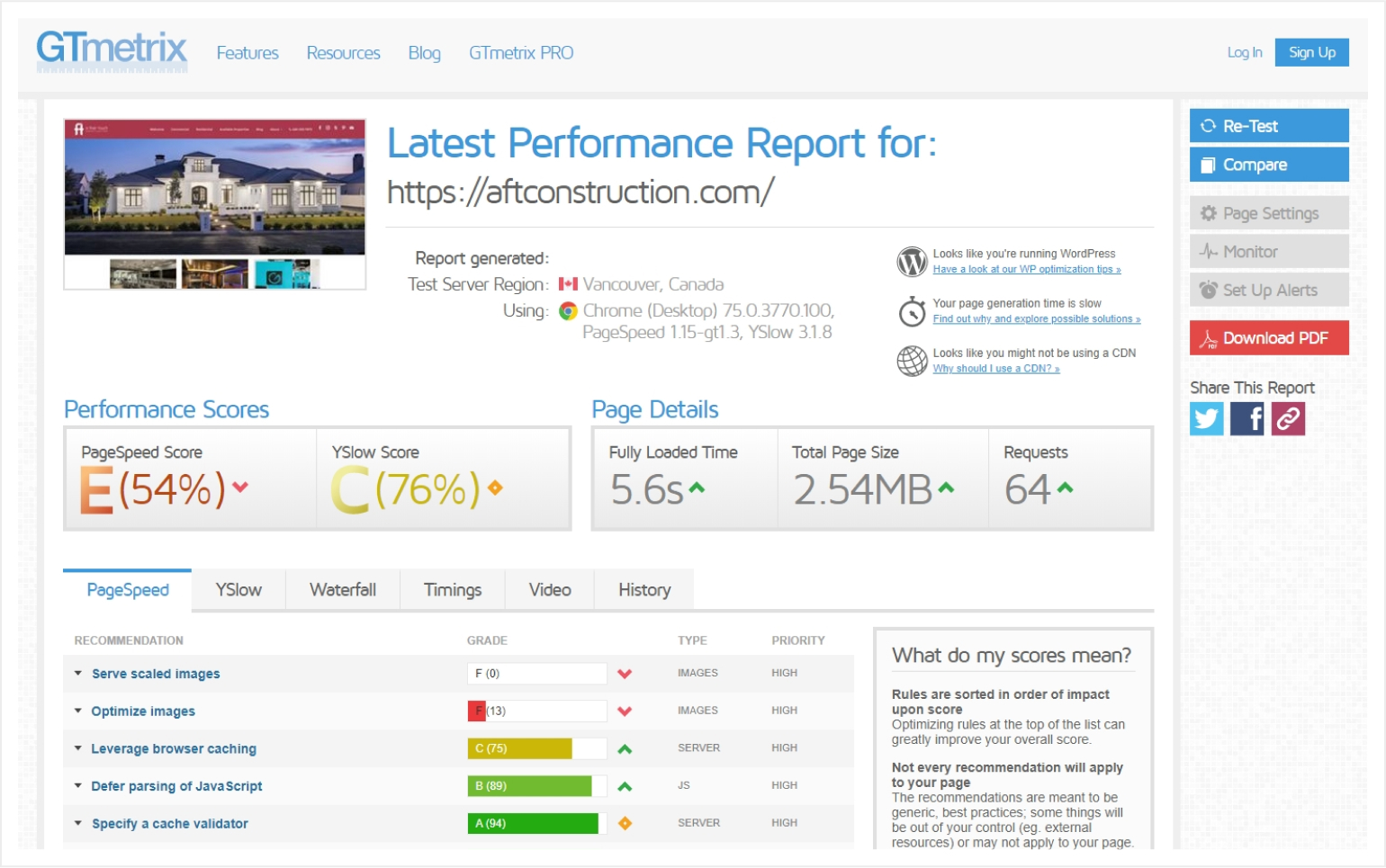Go to the Blog page
This screenshot has height=868, width=1386.
point(424,53)
